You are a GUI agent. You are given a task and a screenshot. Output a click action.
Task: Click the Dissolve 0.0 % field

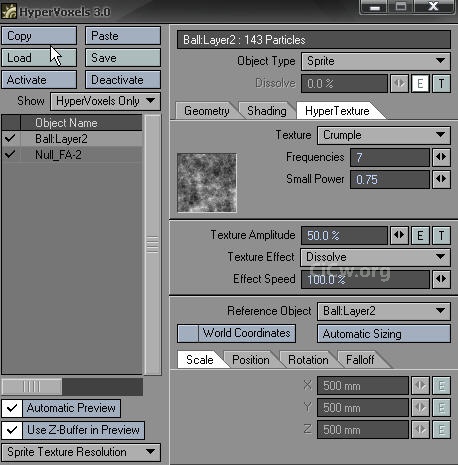[x=344, y=83]
